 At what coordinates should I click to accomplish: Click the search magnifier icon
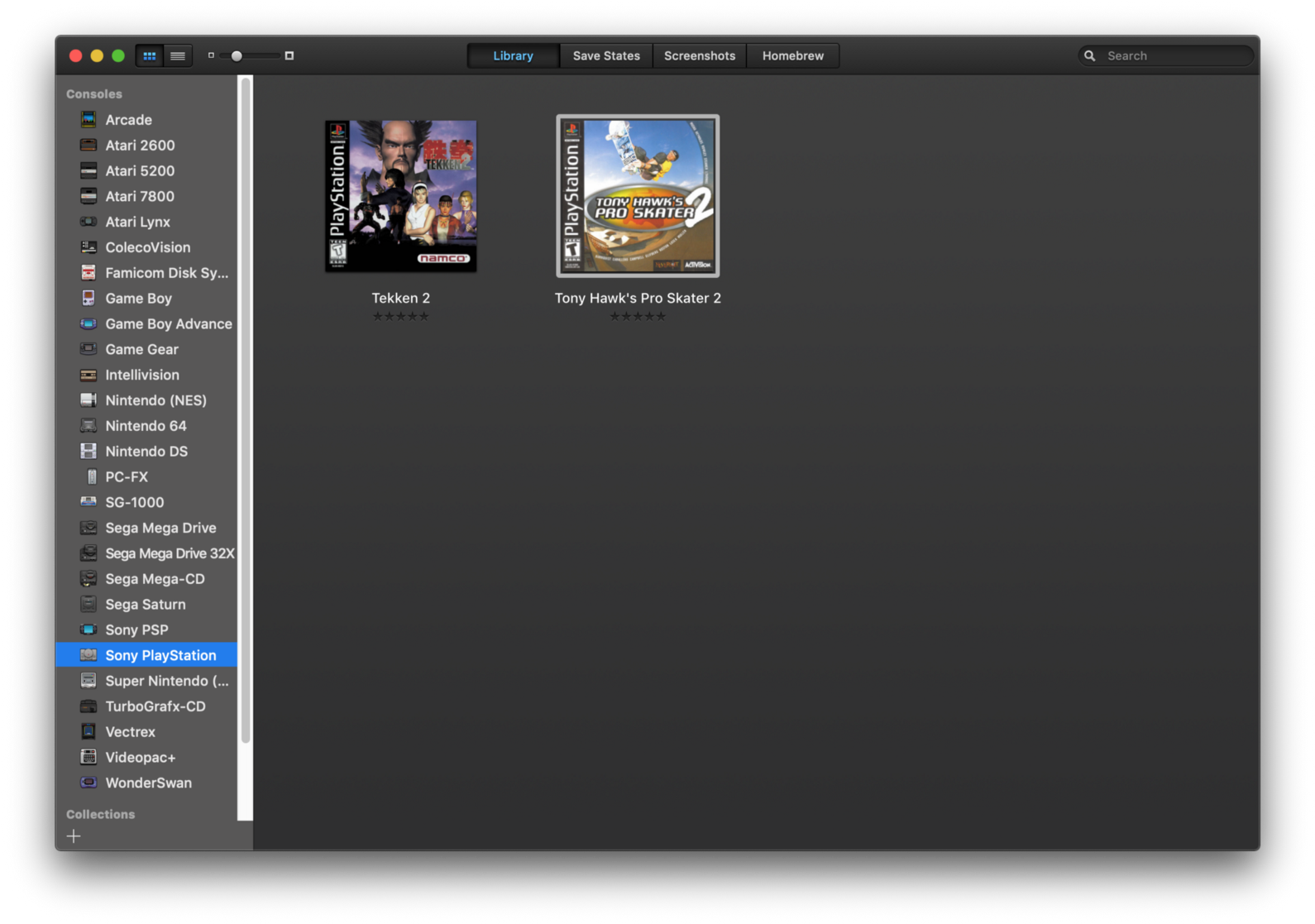point(1090,55)
